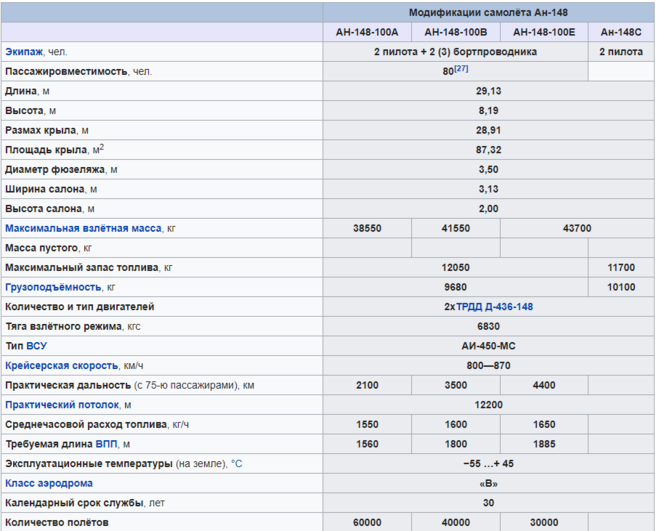Viewport: 659px width, 531px height.
Task: Click runway length value 1800
Action: coord(456,444)
